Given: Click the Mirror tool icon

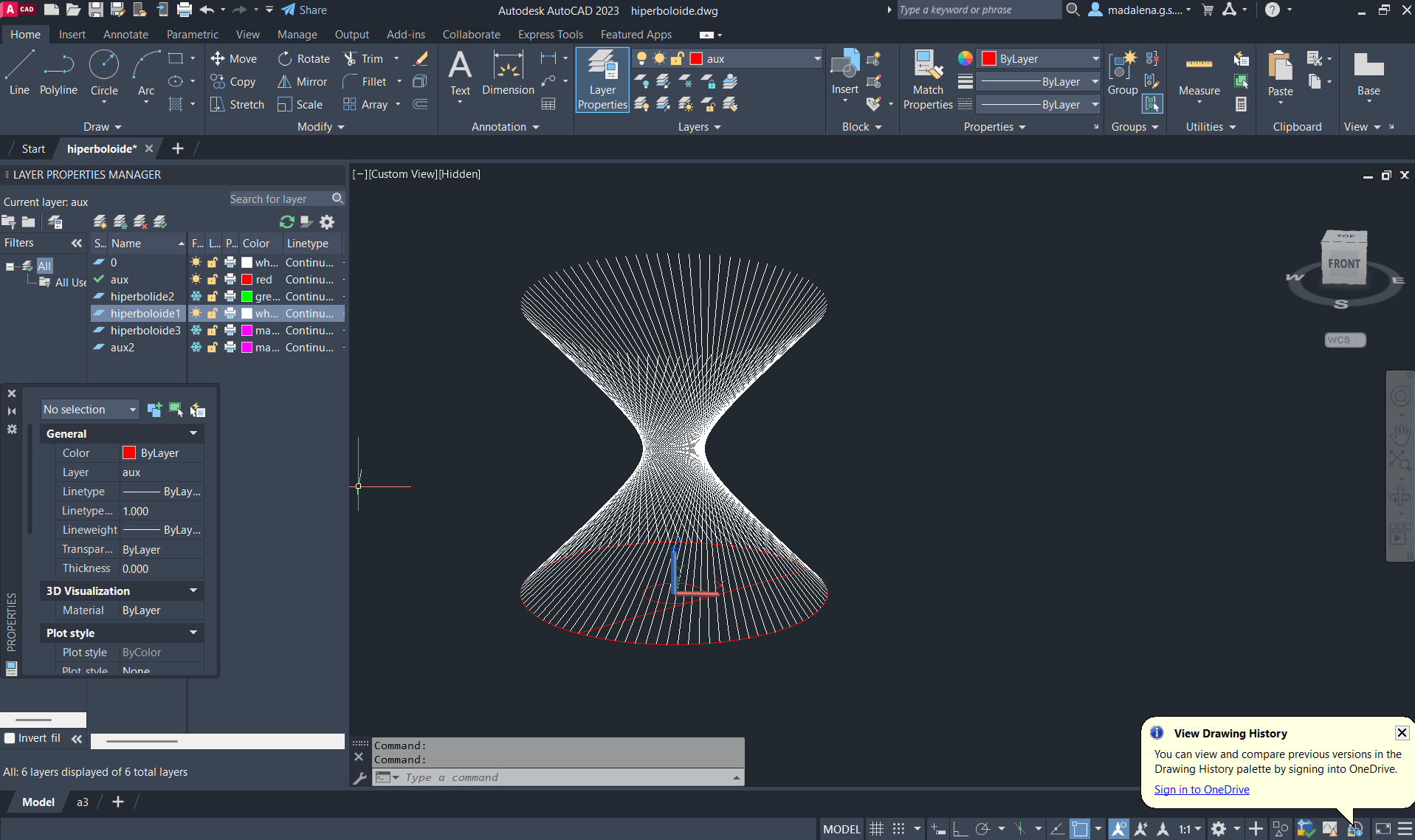Looking at the screenshot, I should pos(285,82).
